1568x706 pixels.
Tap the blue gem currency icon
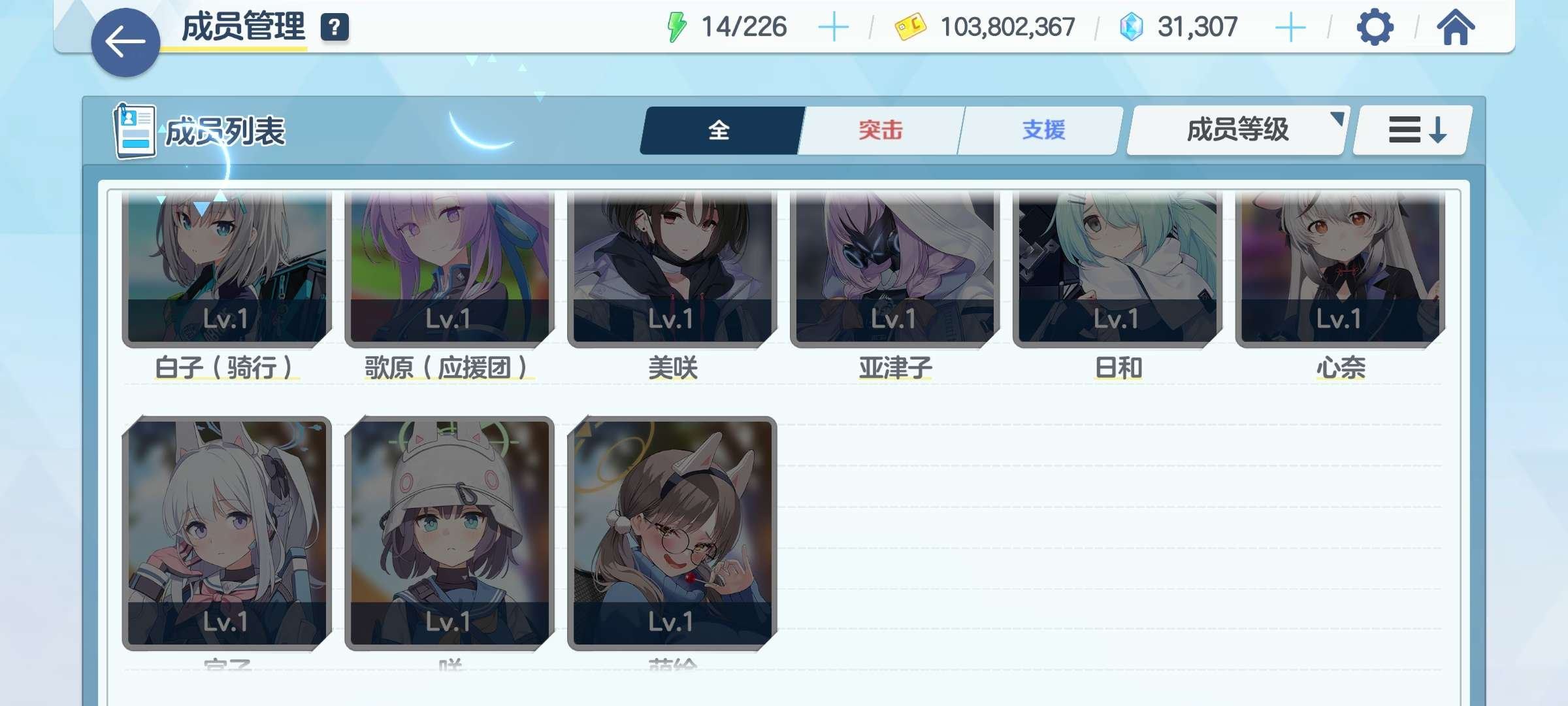point(1131,27)
